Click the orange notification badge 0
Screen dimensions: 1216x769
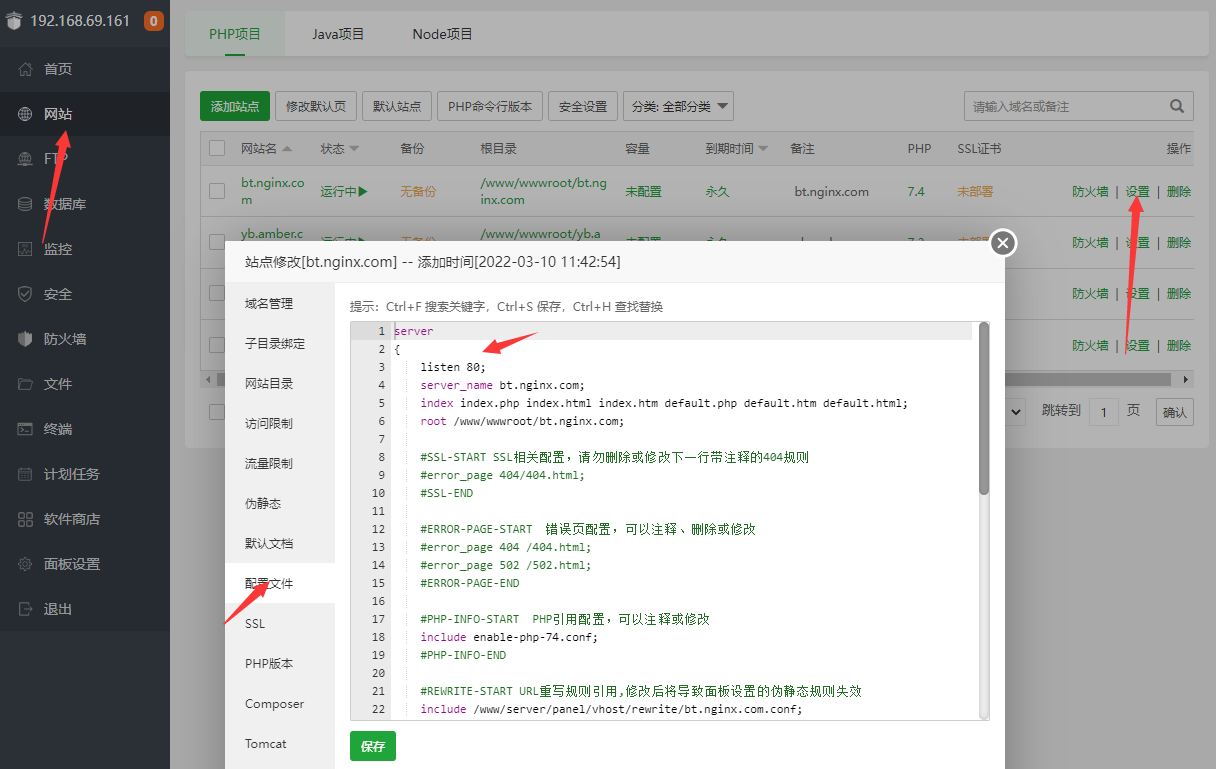(154, 20)
